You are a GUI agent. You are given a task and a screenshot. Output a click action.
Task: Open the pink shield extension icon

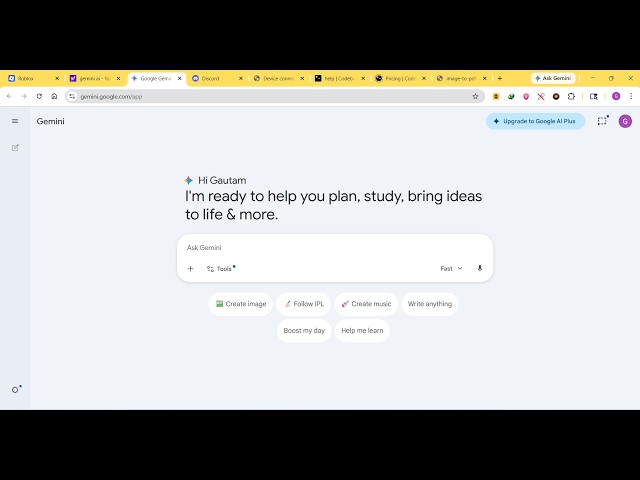[x=526, y=97]
